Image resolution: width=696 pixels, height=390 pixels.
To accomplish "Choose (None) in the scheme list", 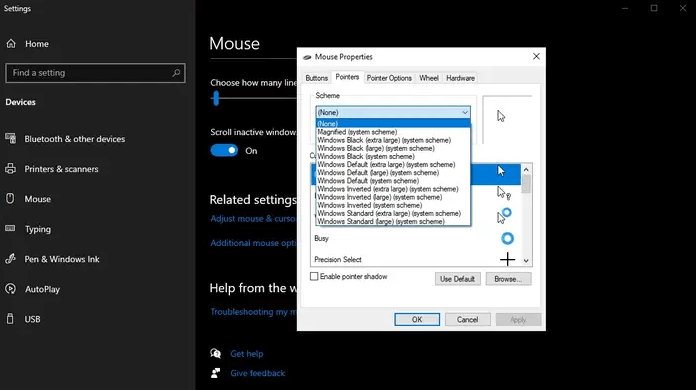I will 393,124.
